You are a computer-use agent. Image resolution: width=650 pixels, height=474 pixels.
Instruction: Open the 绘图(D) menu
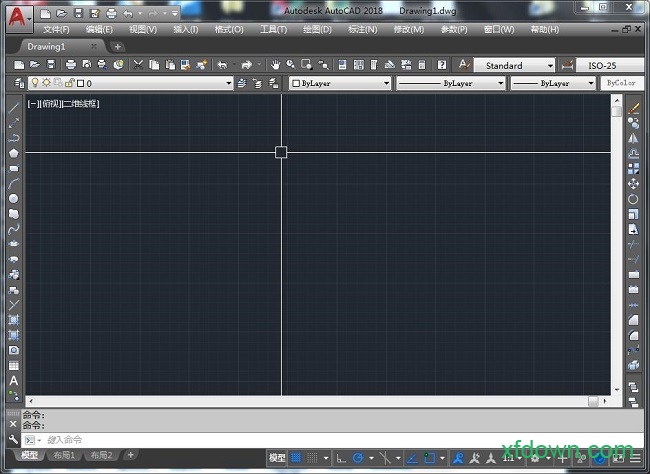(317, 30)
